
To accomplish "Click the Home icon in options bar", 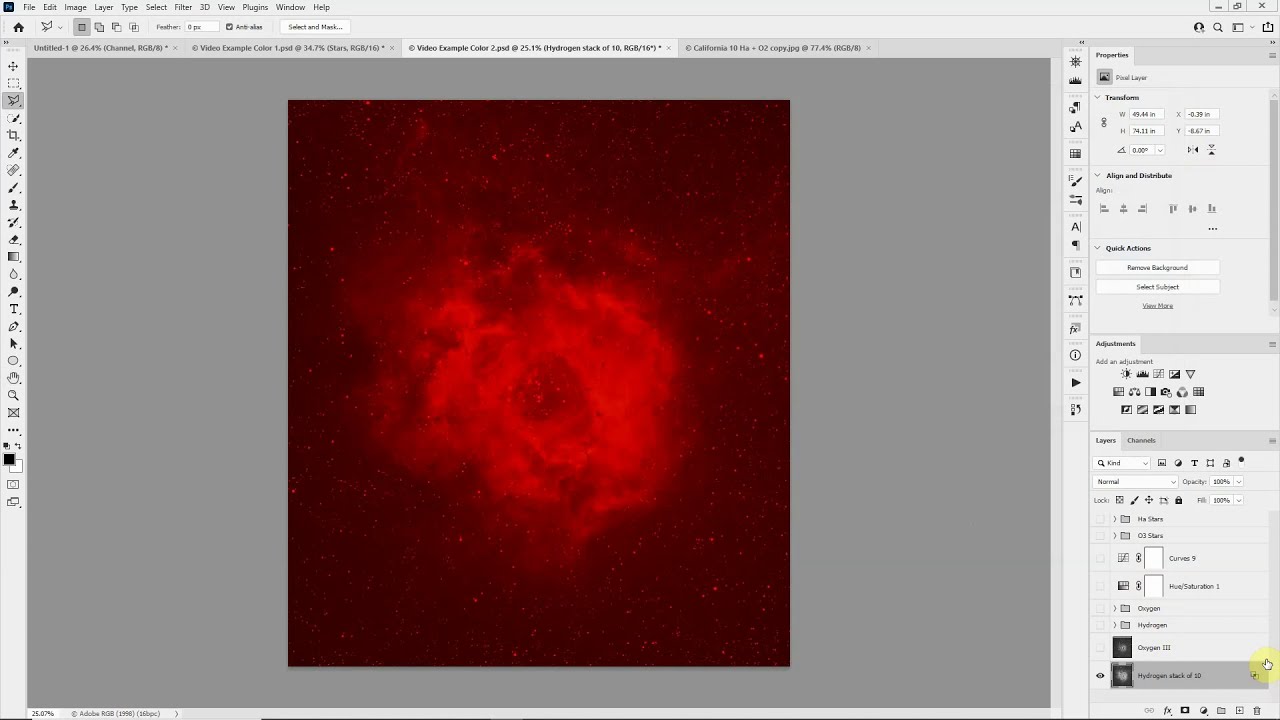I will point(18,27).
